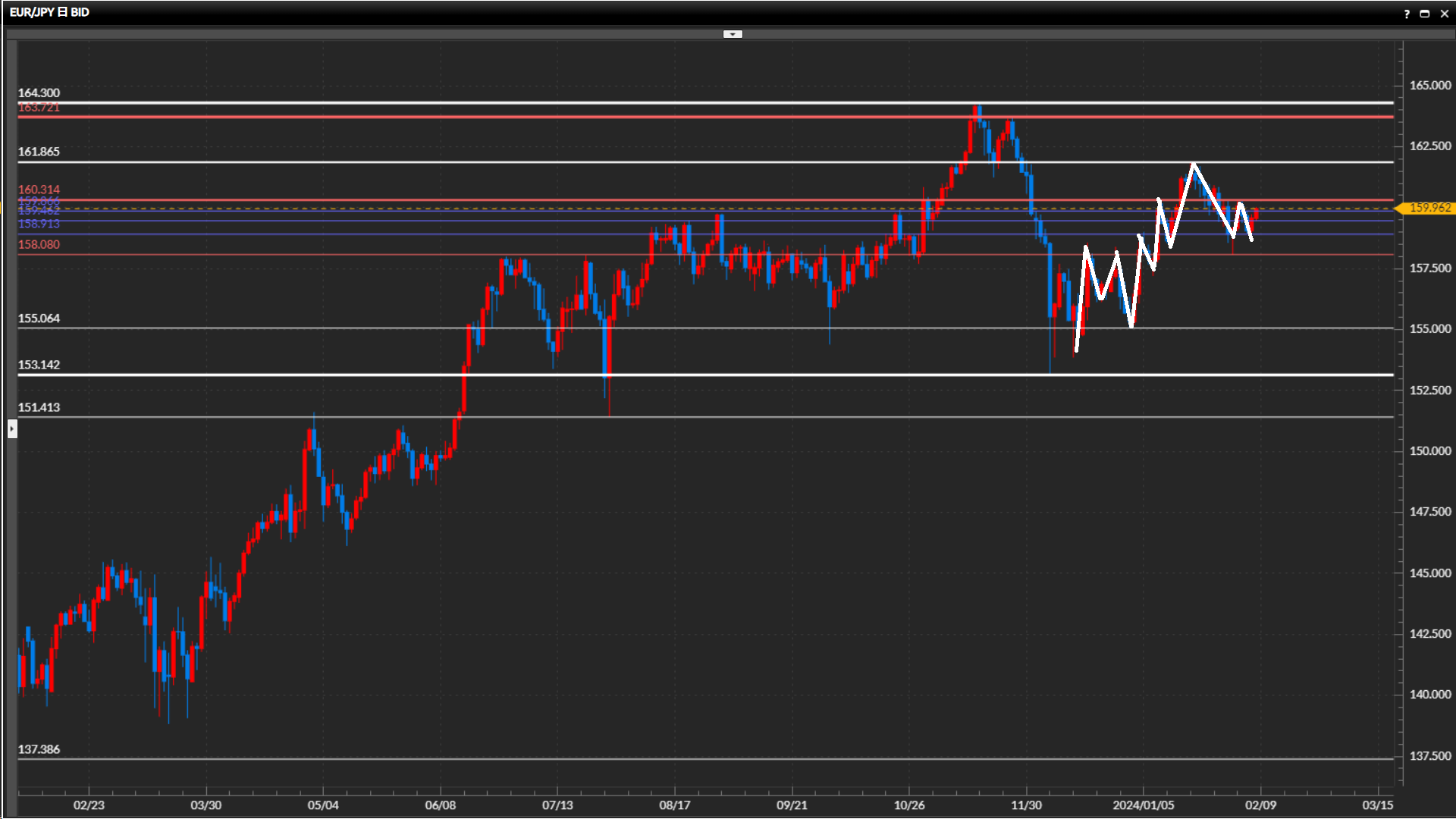
Task: Click the 161.865 white horizontal line label
Action: 39,152
